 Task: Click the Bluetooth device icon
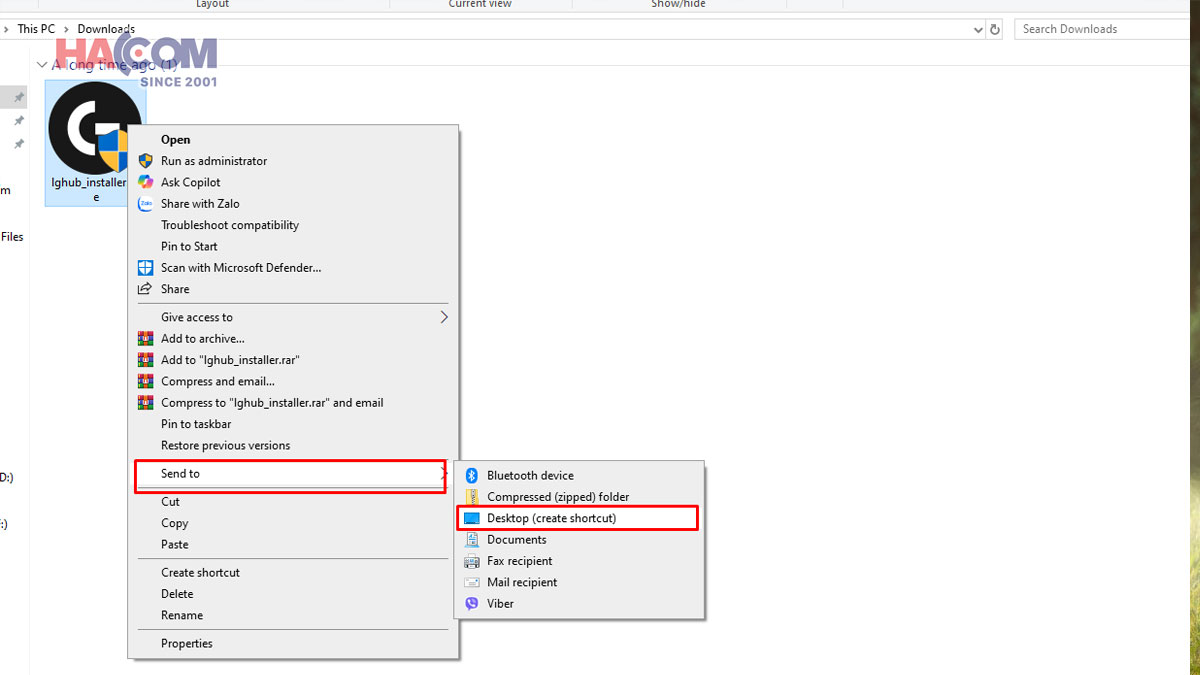click(470, 475)
